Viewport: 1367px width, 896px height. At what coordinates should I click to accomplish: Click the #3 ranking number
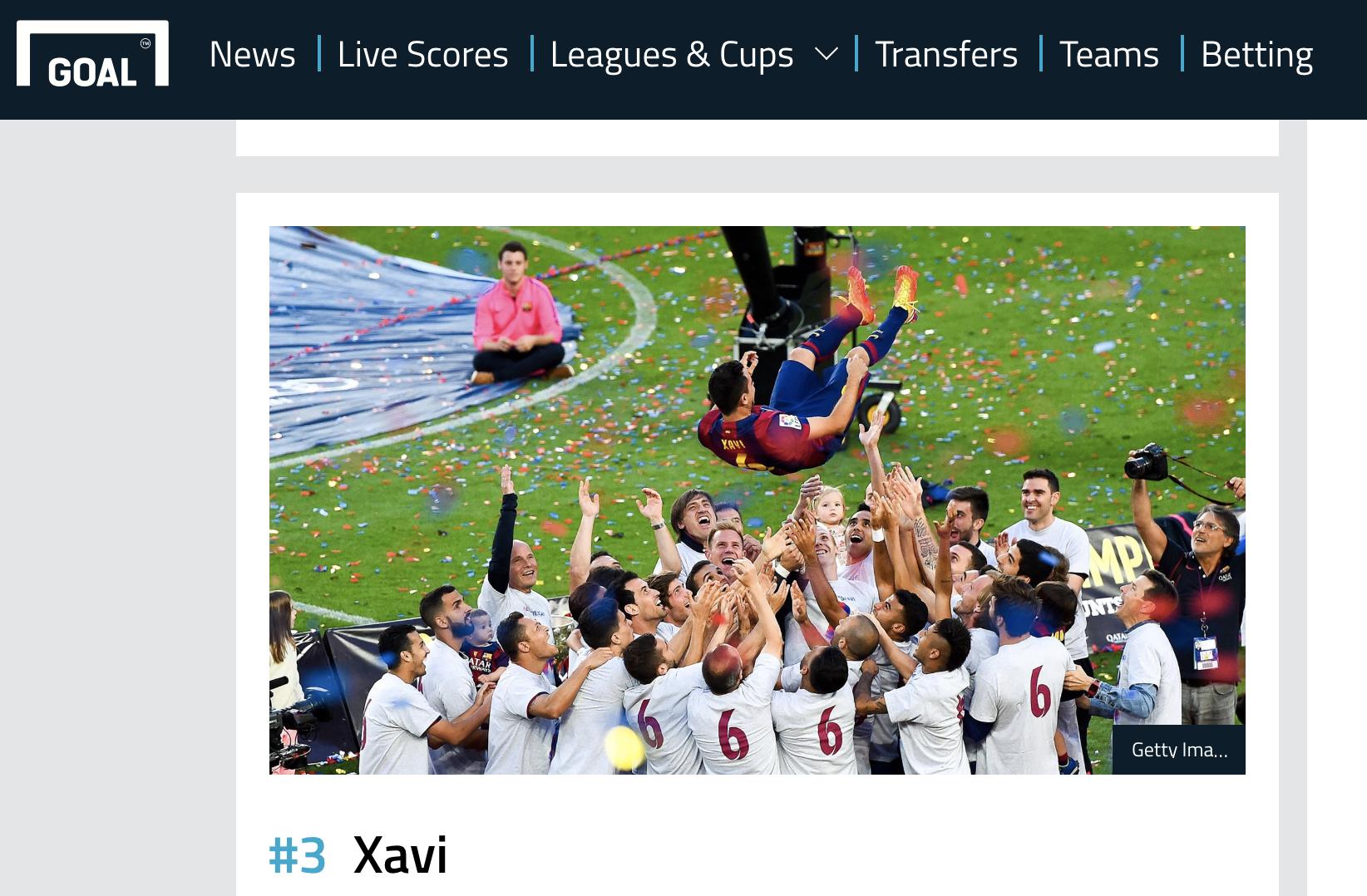coord(297,854)
